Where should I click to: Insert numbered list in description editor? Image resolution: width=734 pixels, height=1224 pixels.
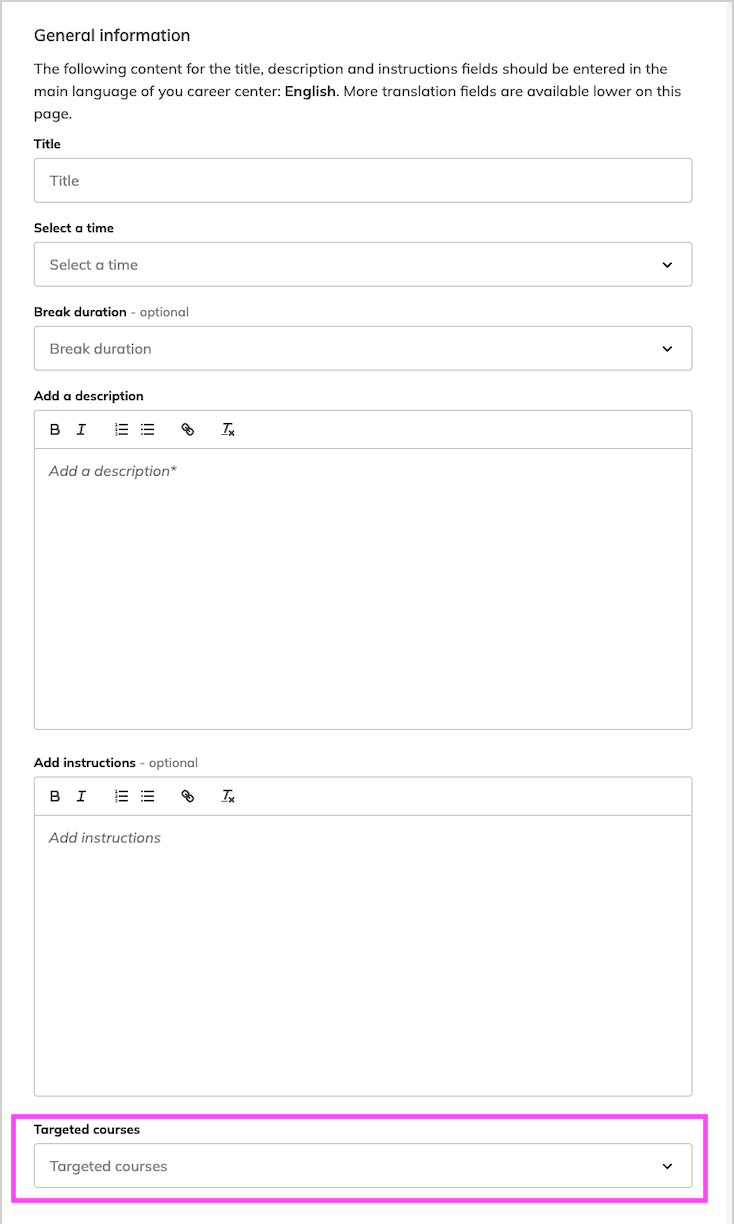click(x=121, y=430)
